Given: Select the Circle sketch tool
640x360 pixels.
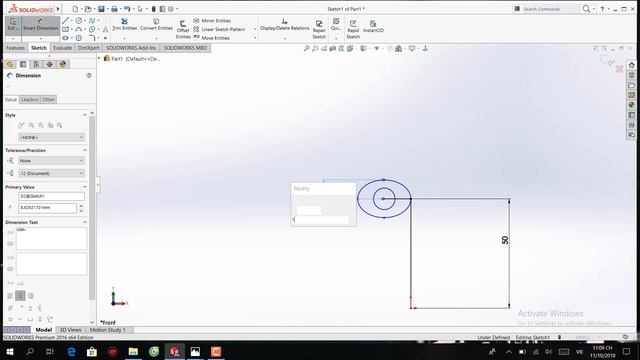Looking at the screenshot, I should pos(79,20).
